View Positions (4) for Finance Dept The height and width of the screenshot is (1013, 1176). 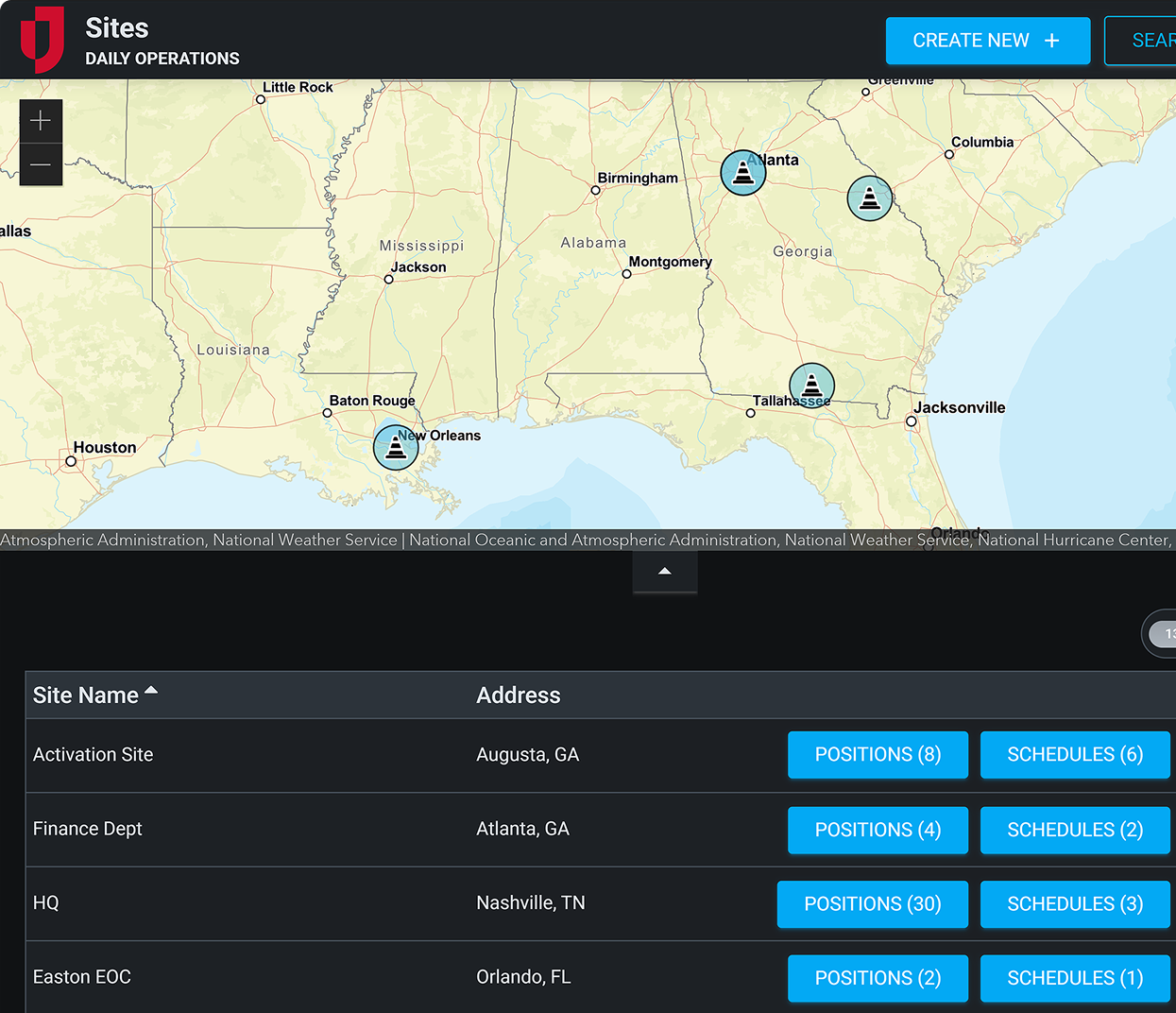click(x=878, y=830)
